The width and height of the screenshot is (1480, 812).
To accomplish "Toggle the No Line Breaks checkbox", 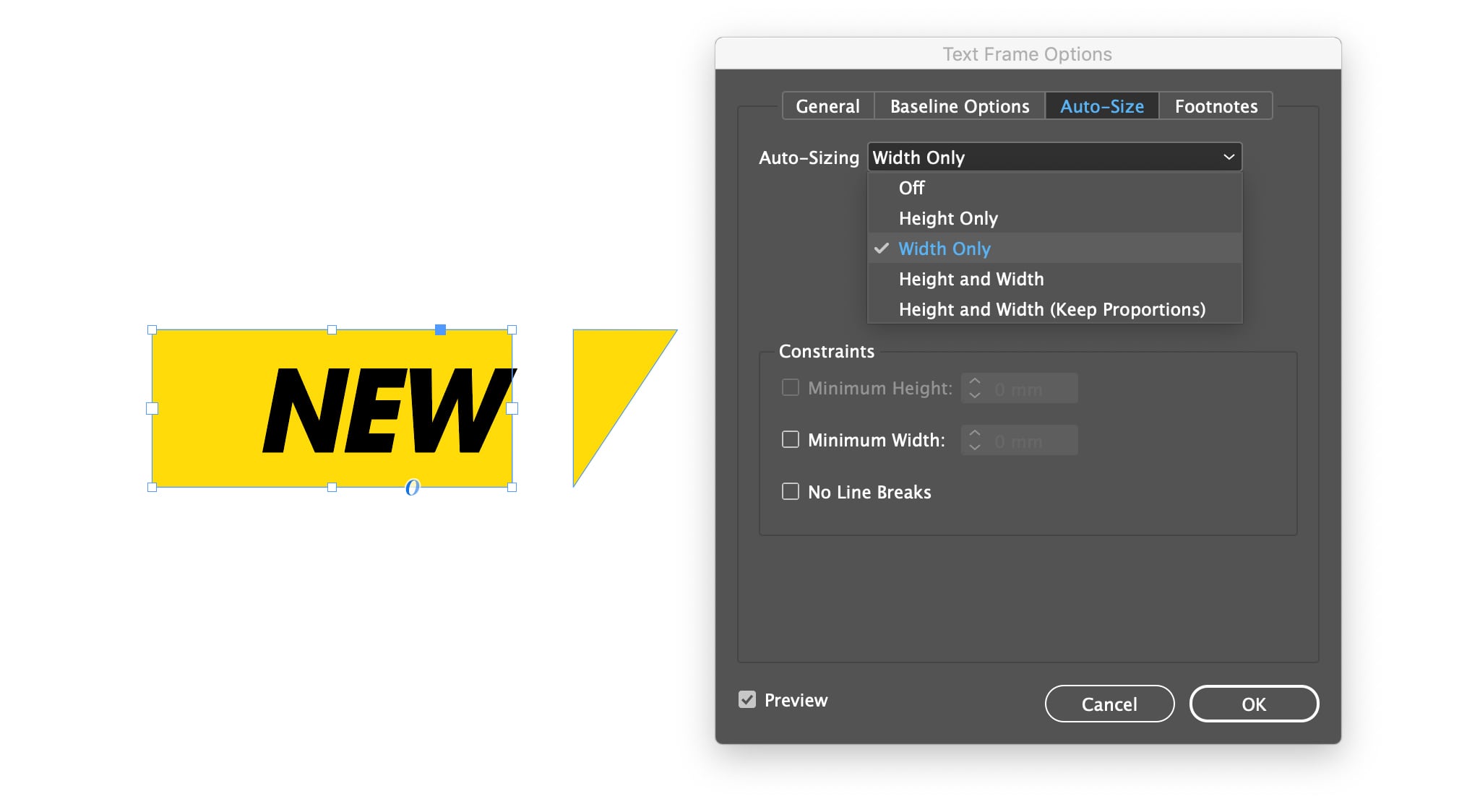I will tap(790, 491).
